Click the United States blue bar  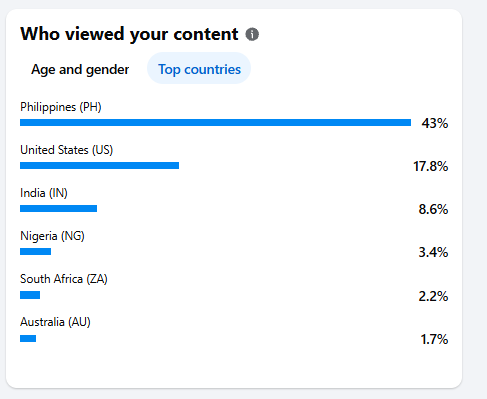pyautogui.click(x=99, y=166)
